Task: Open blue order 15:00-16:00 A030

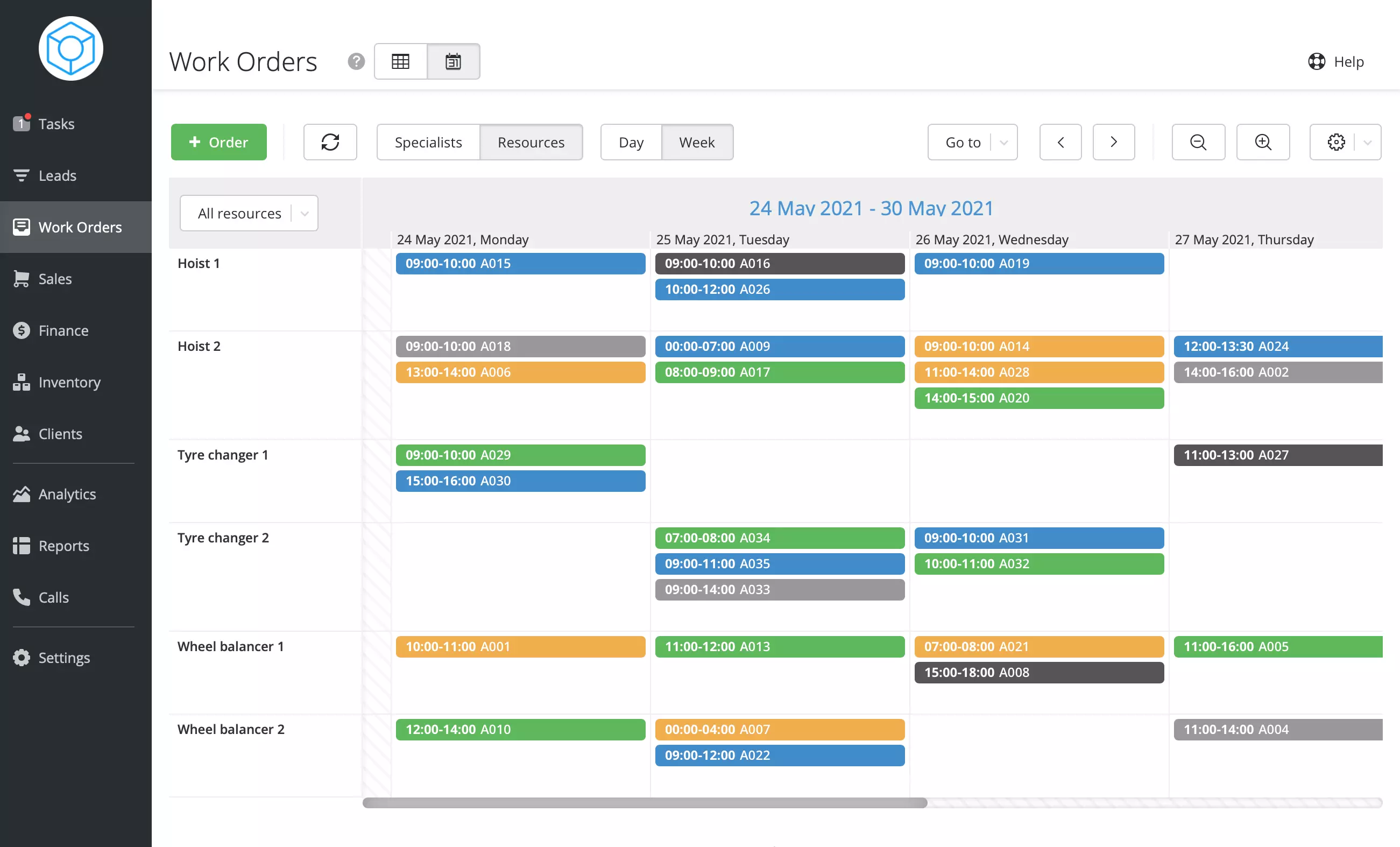Action: pos(520,481)
